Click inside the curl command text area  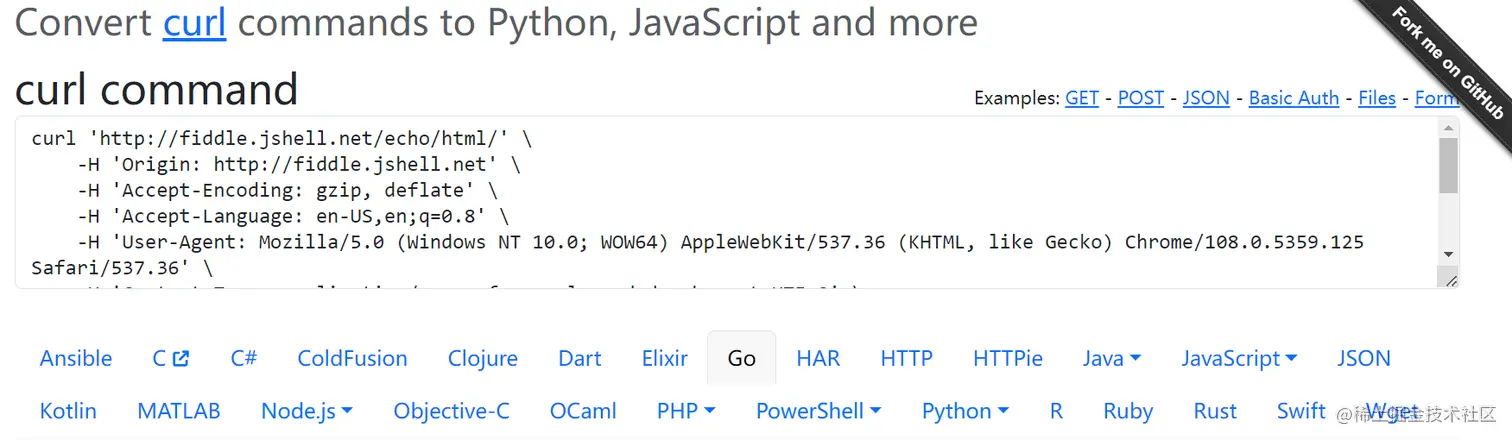(700, 200)
